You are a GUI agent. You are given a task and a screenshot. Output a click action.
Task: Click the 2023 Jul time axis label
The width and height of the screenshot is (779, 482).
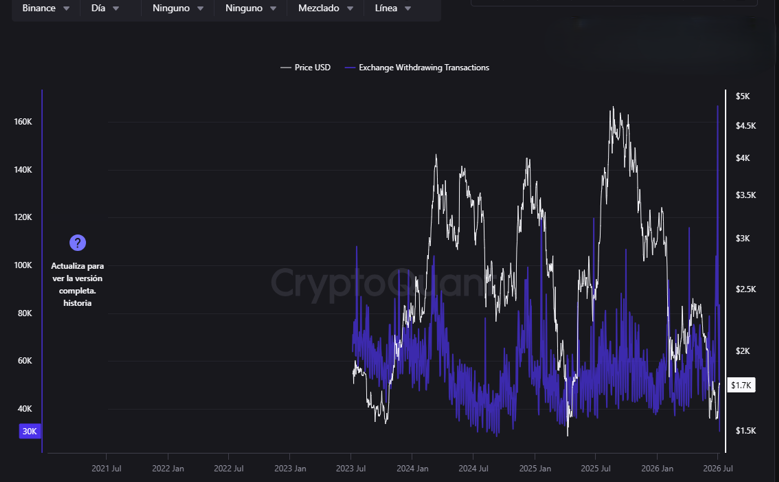coord(351,469)
